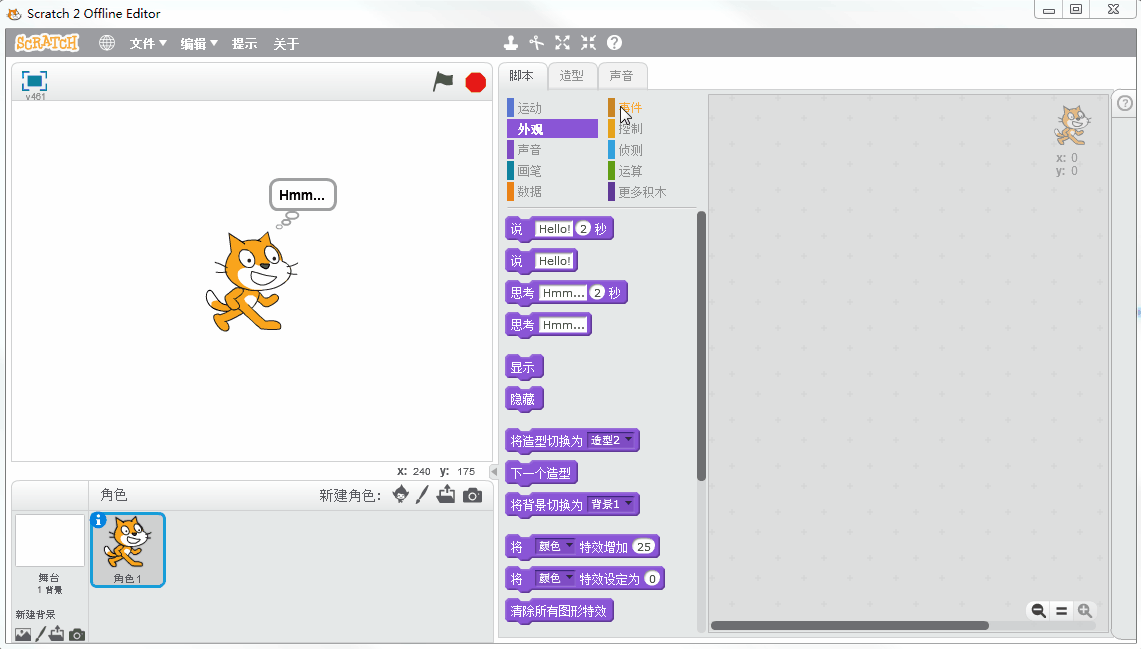Click the seconds value in 说 block
This screenshot has height=649, width=1141.
pyautogui.click(x=583, y=228)
